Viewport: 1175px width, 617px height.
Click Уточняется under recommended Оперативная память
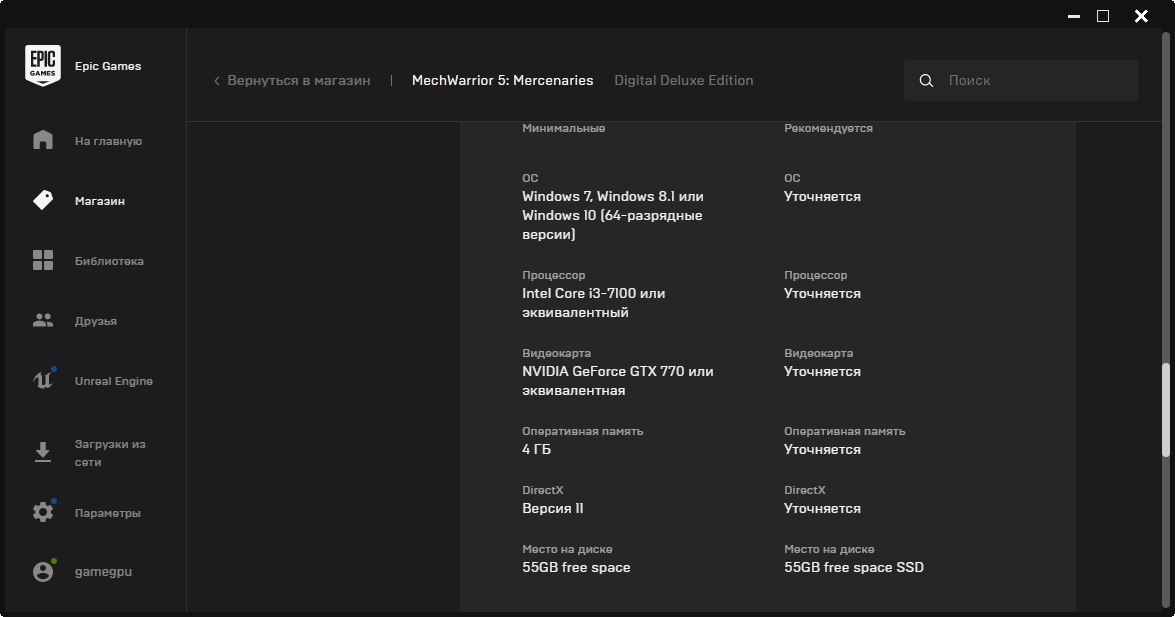(x=822, y=450)
